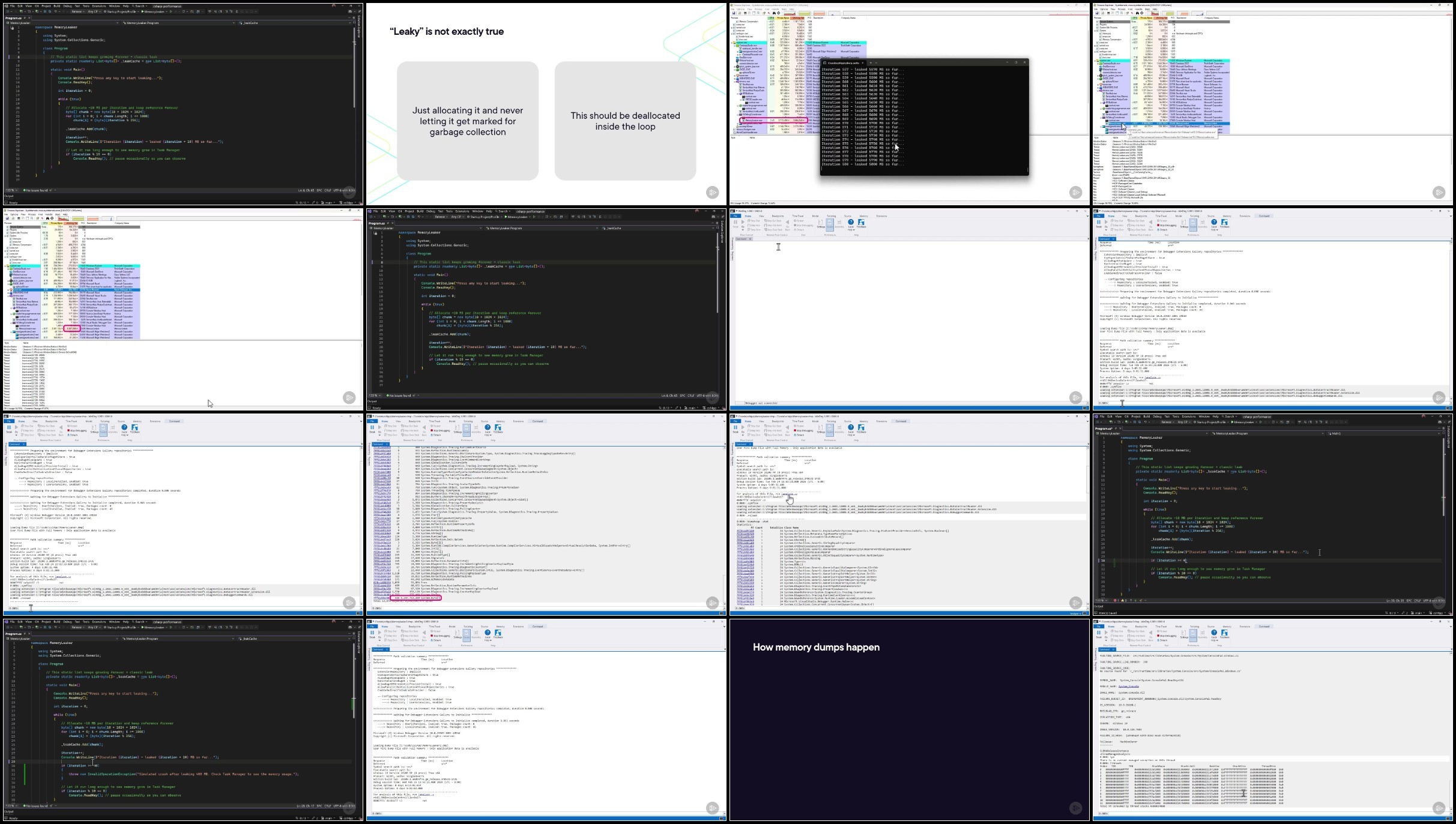The height and width of the screenshot is (824, 1456).
Task: Open Debug menu in top-left Visual Studio thumbnail
Action: point(67,6)
